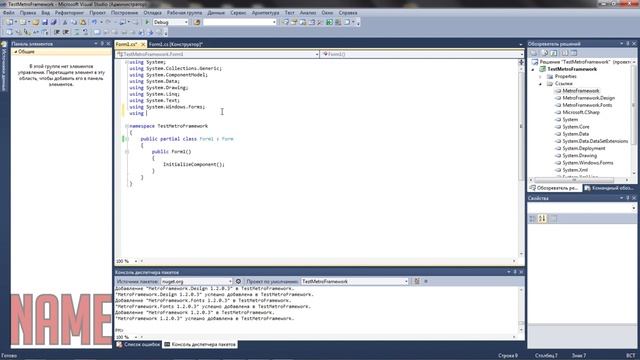Image resolution: width=640 pixels, height=360 pixels.
Task: Click the InitializeComponent() line in code
Action: coord(194,164)
